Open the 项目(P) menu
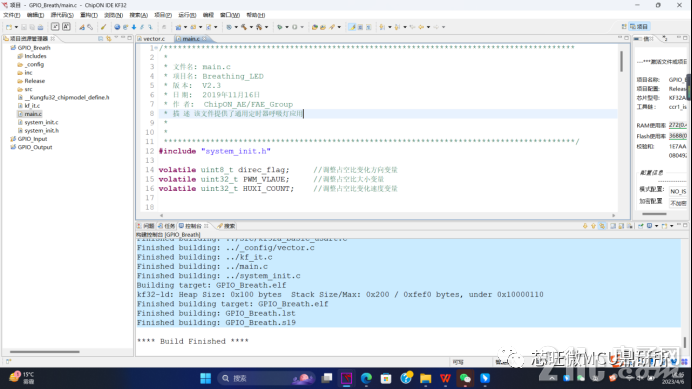 [x=163, y=15]
